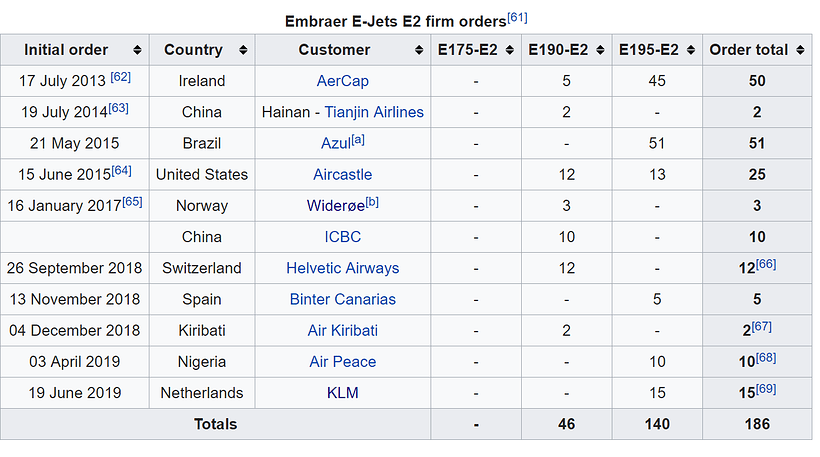The image size is (820, 457).
Task: Open Widerøe airline link
Action: tap(335, 205)
